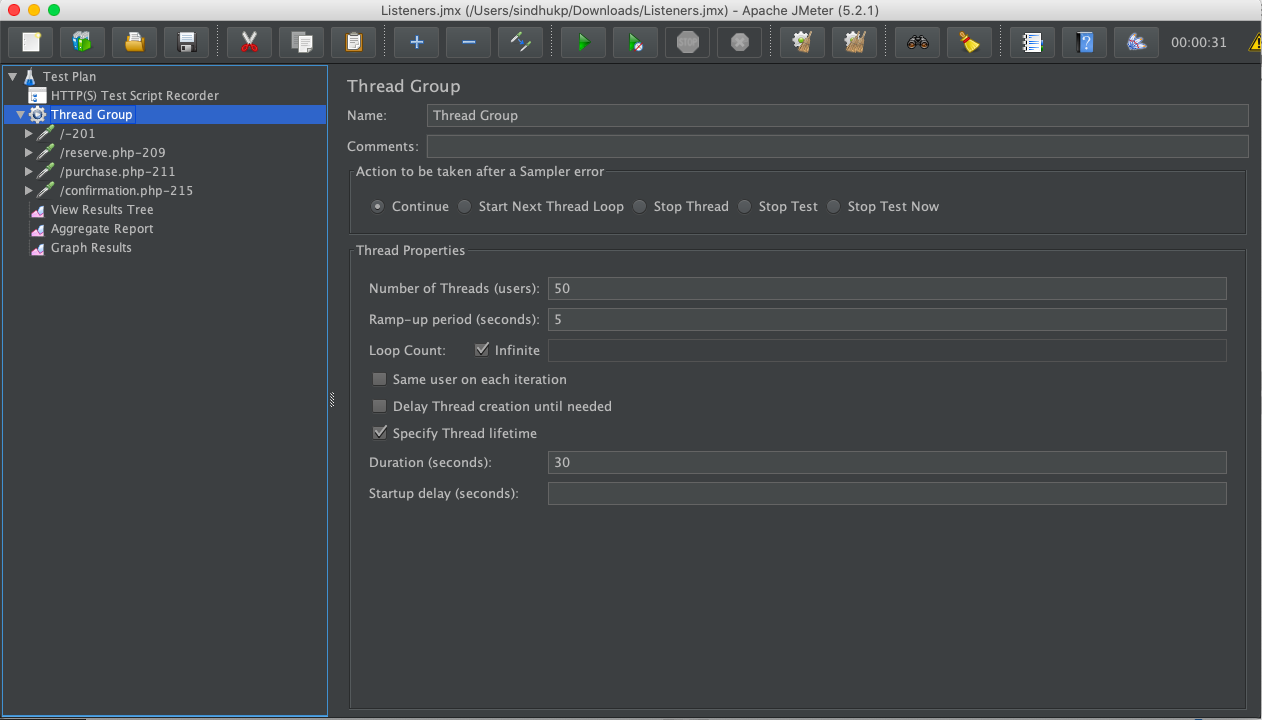The image size is (1262, 720).
Task: Click the Name field containing Thread Group
Action: 837,115
